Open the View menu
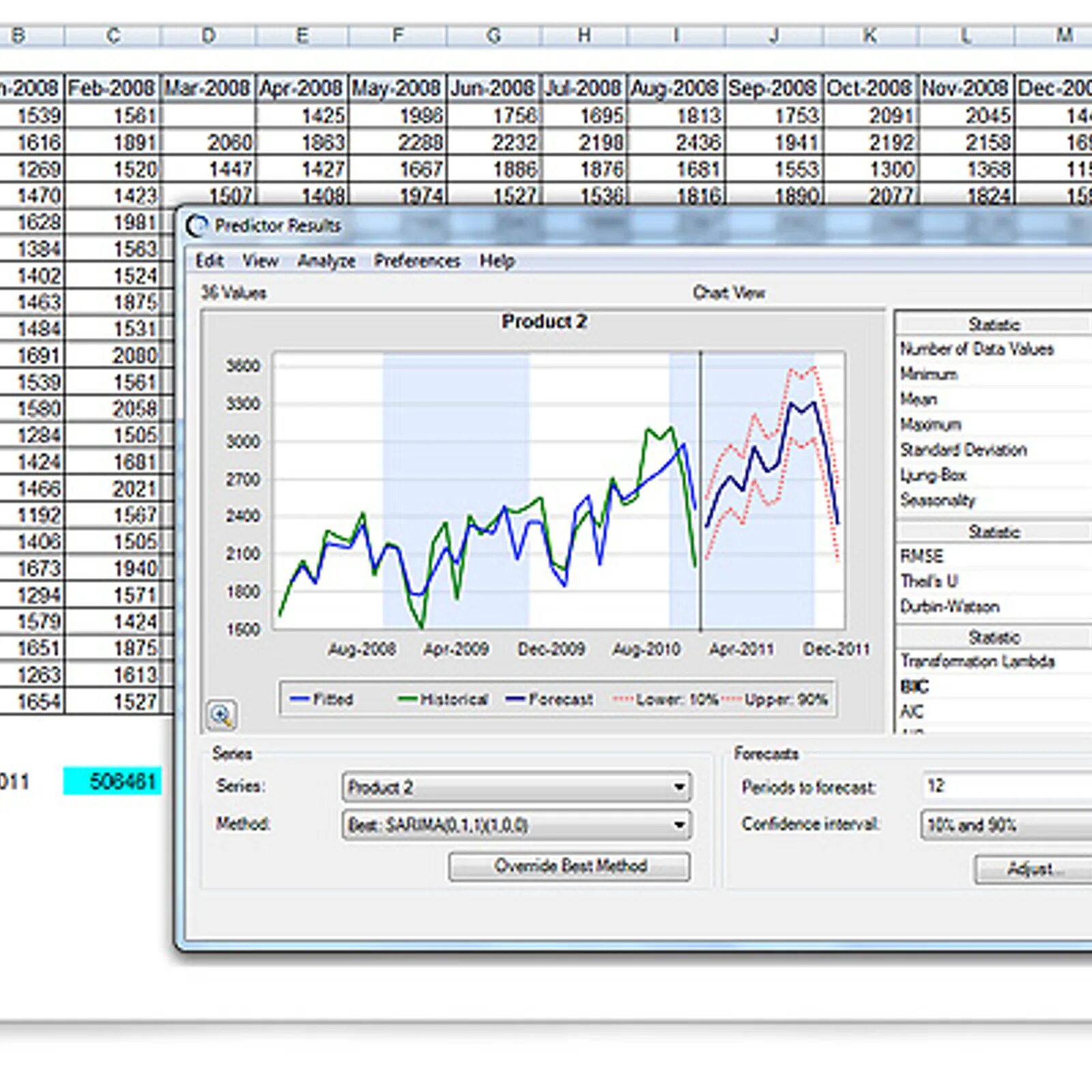 tap(260, 261)
